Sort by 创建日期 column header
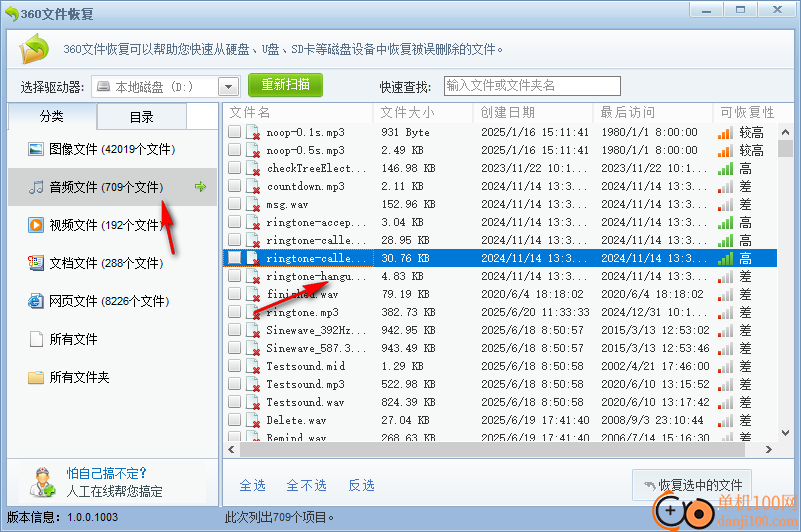 click(533, 112)
